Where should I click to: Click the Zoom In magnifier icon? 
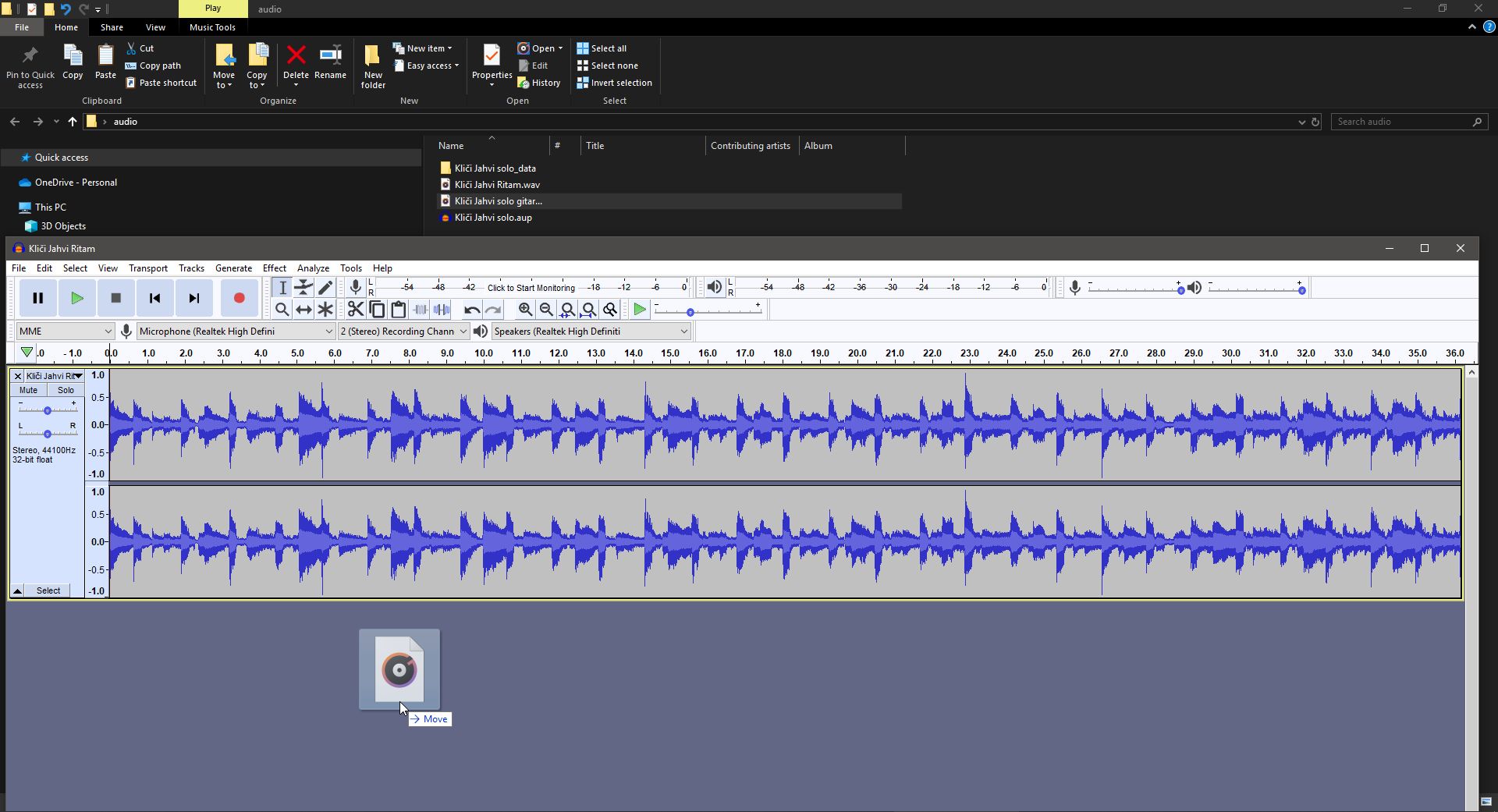point(525,310)
